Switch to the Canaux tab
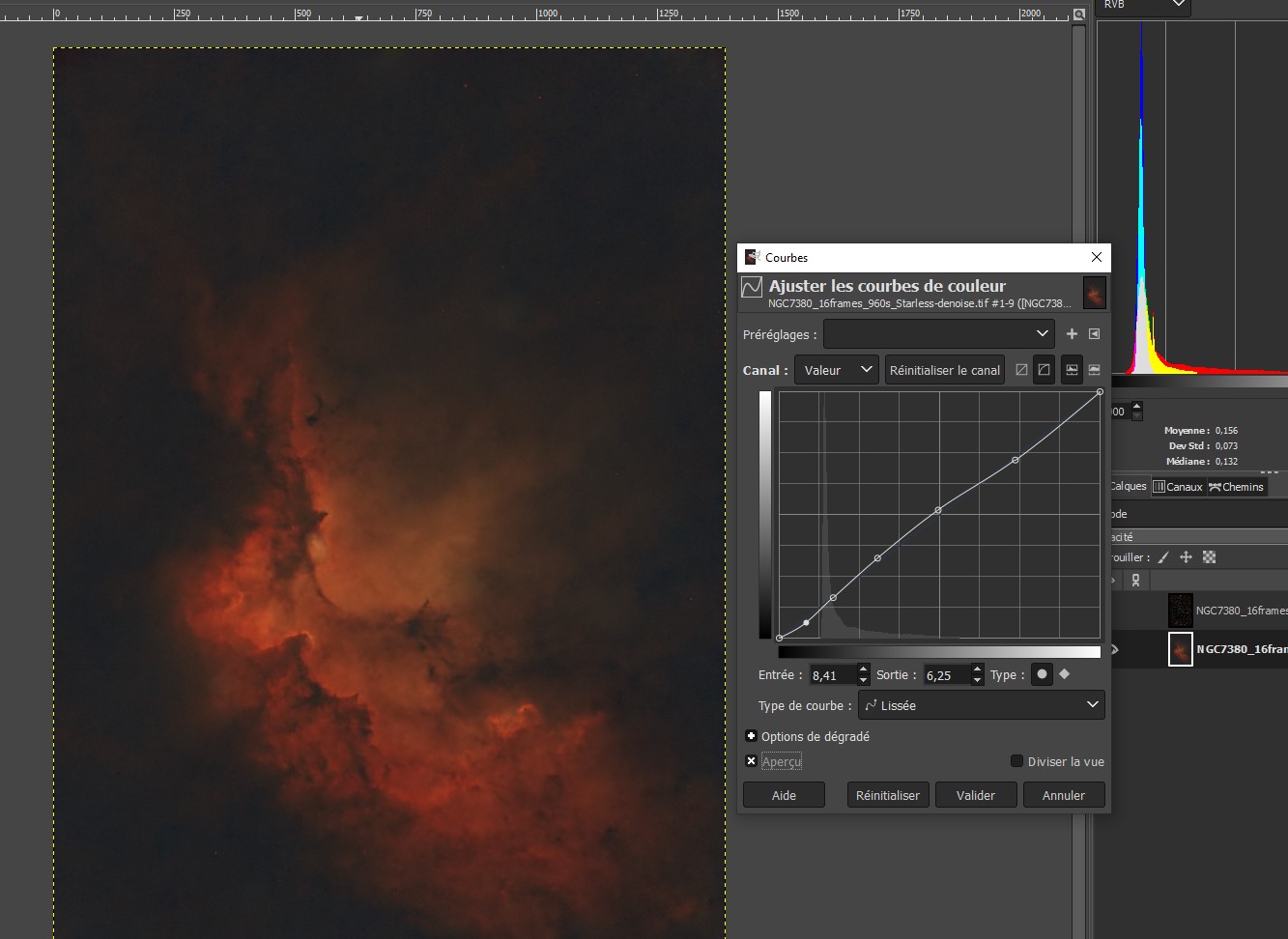1288x939 pixels. click(1177, 487)
